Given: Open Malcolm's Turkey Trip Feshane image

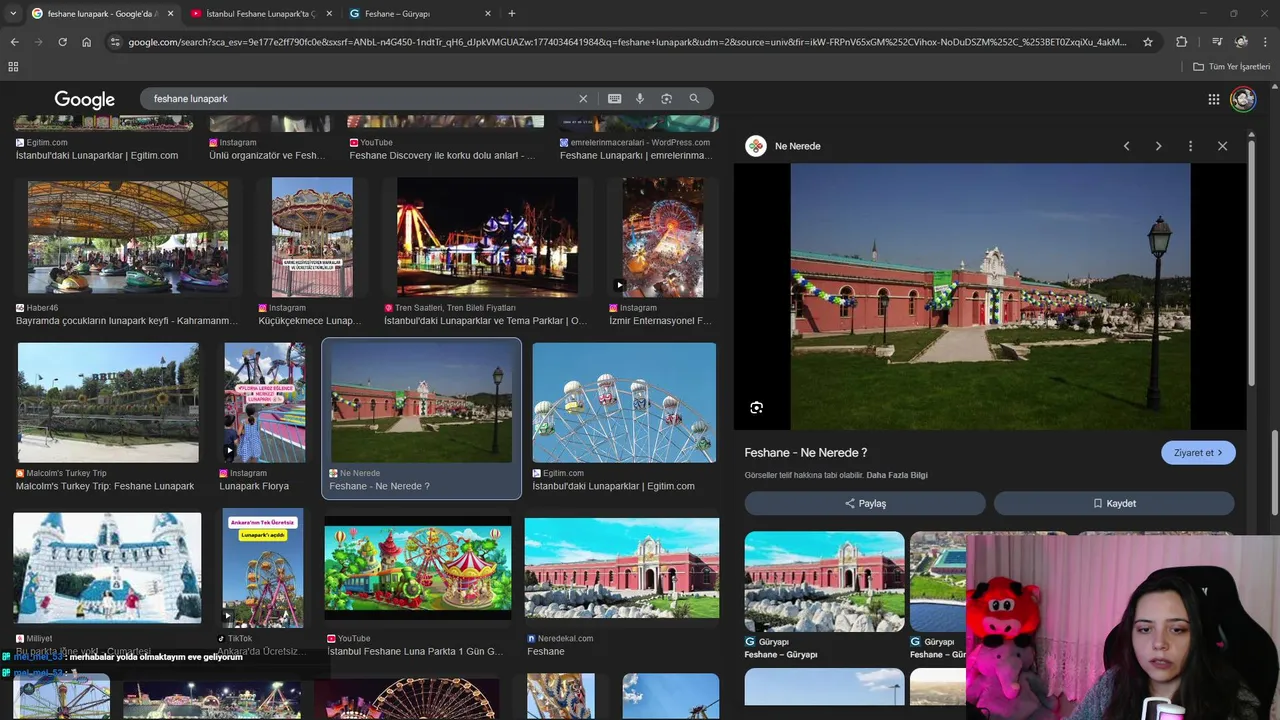Looking at the screenshot, I should coord(108,403).
